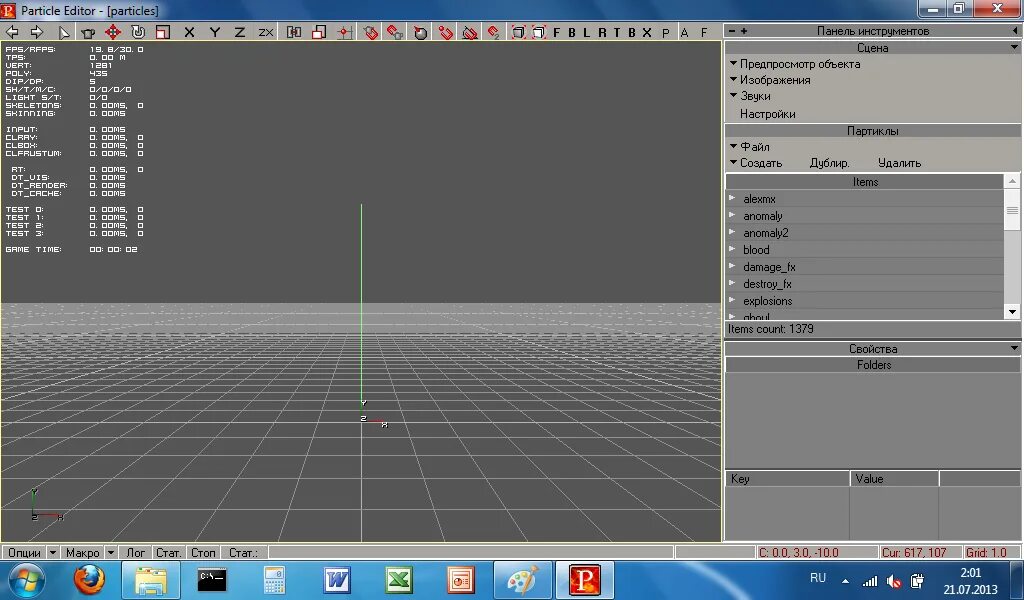Select the red Move arrows tool
The width and height of the screenshot is (1024, 600).
[x=113, y=32]
